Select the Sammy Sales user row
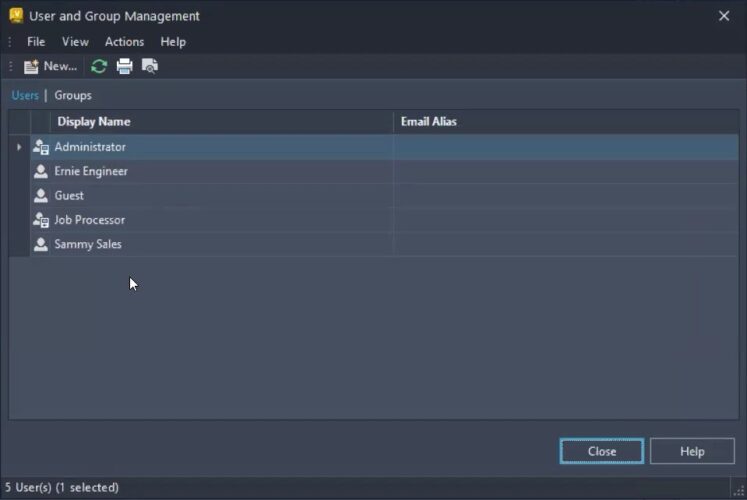The height and width of the screenshot is (500, 747). (x=384, y=244)
